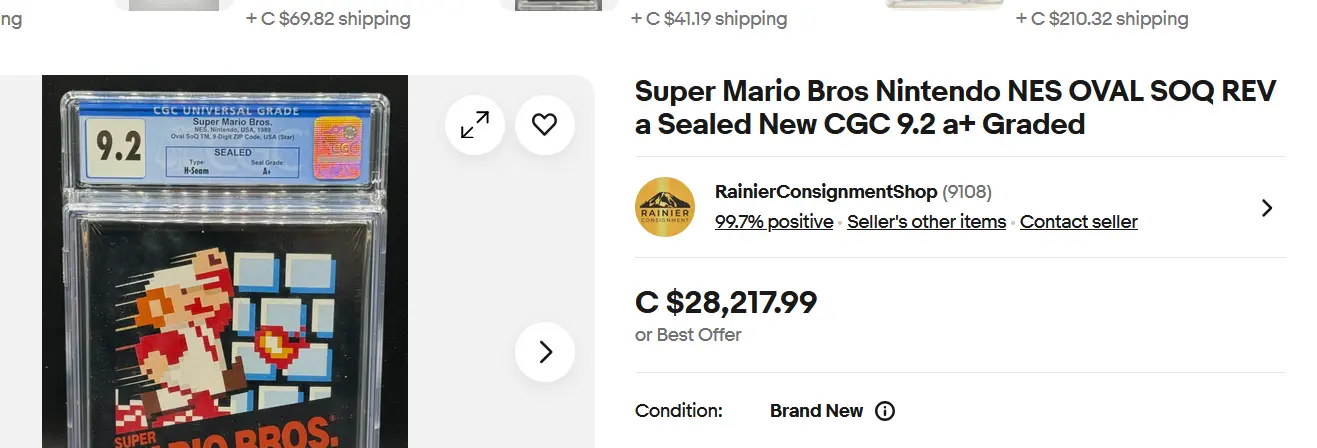Click the Rainier Consignment seller logo
This screenshot has width=1317, height=448.
pos(665,207)
